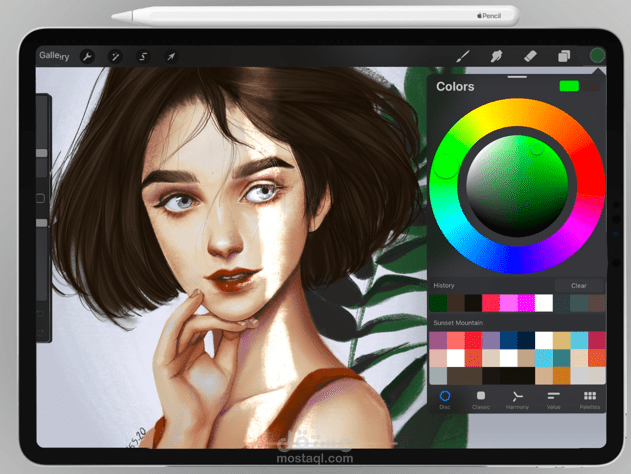Tap the brush opacity slider handle

click(x=41, y=223)
